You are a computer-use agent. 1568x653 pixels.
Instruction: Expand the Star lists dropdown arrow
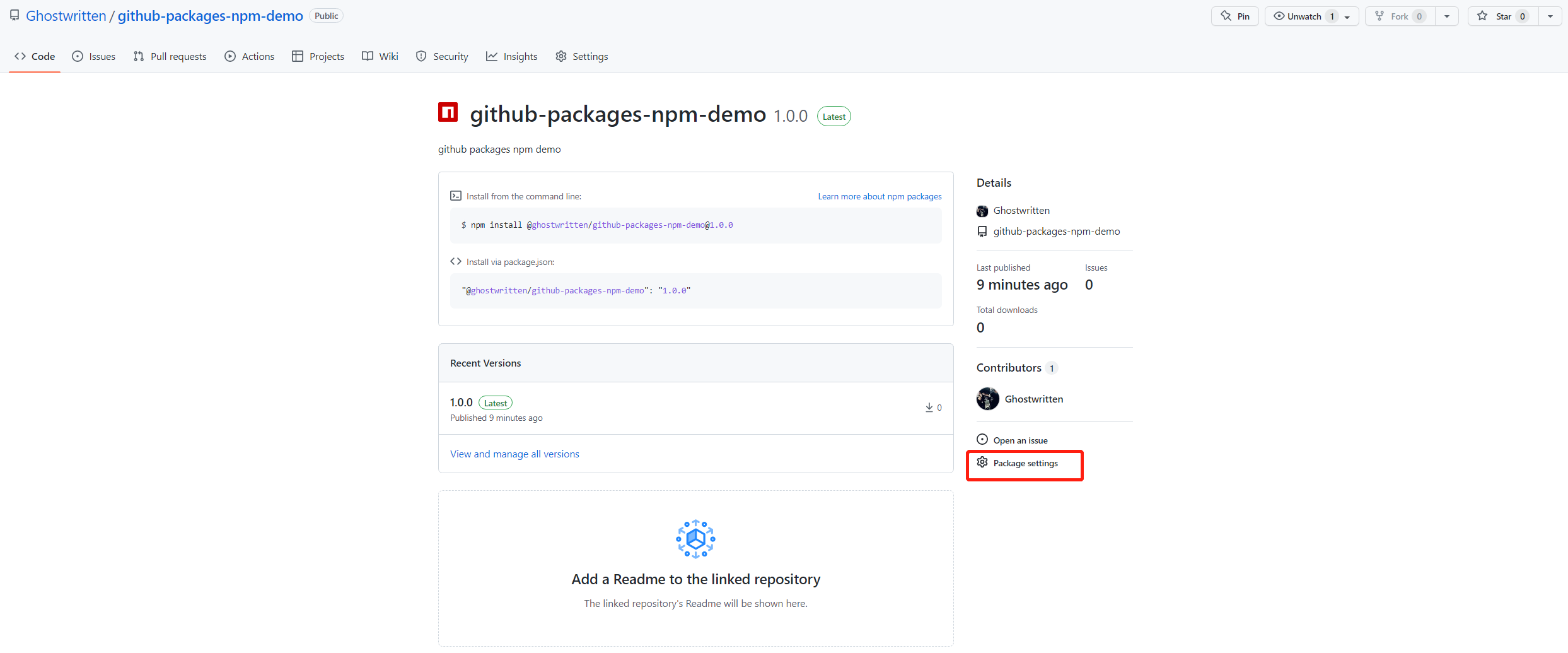click(1550, 16)
